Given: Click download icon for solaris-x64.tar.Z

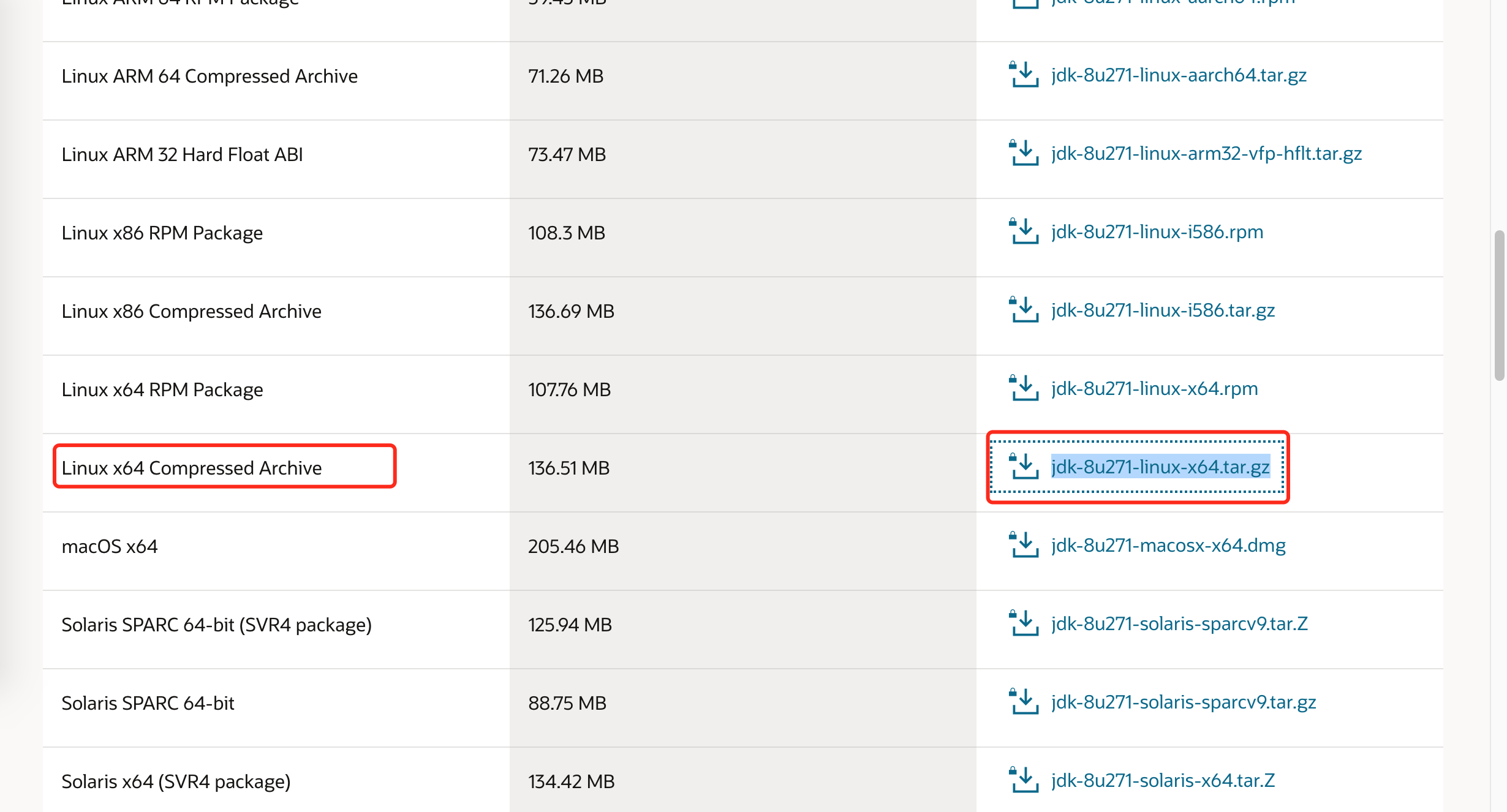Looking at the screenshot, I should pos(1023,780).
